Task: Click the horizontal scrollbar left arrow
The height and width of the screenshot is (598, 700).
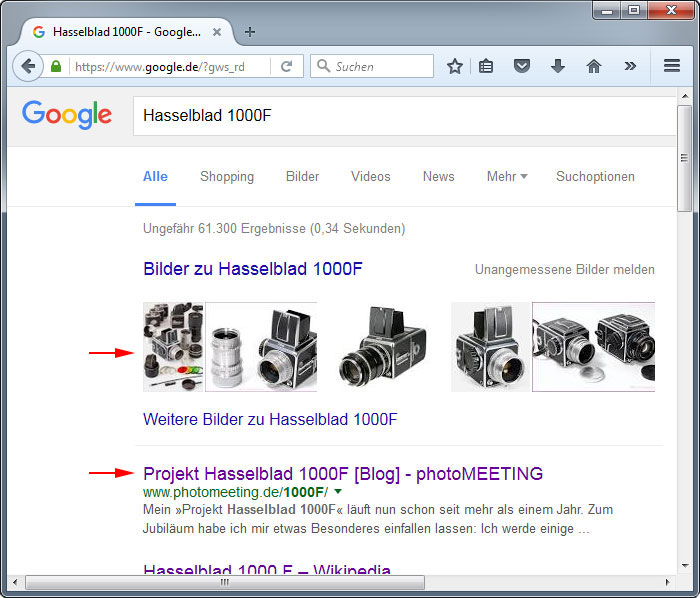Action: click(x=15, y=582)
